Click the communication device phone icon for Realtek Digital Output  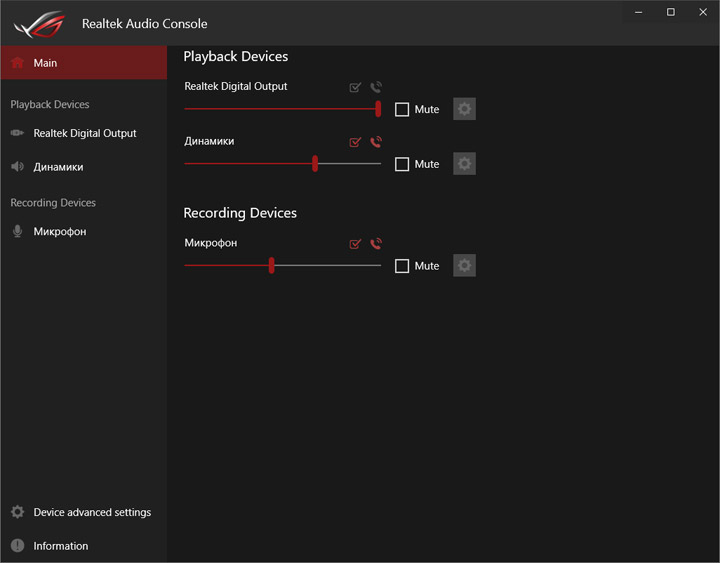376,88
